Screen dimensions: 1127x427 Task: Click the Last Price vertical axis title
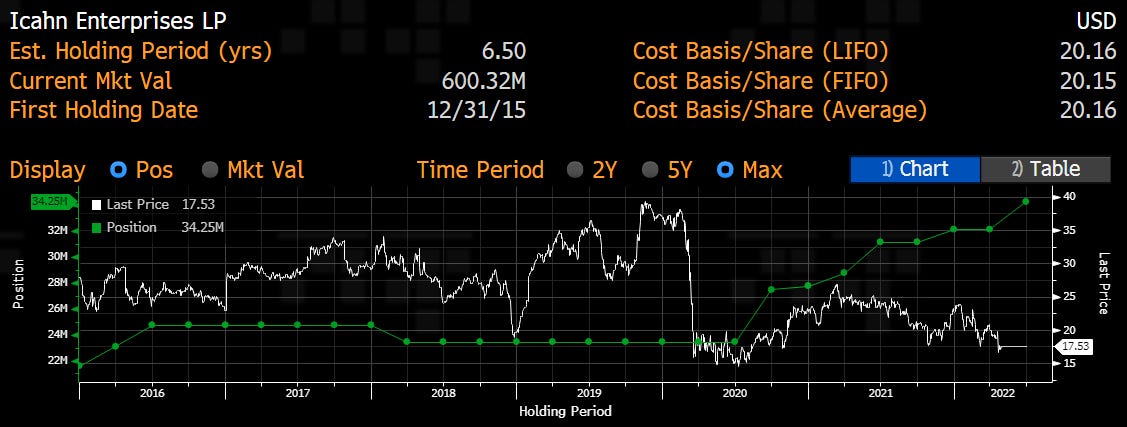point(1103,283)
